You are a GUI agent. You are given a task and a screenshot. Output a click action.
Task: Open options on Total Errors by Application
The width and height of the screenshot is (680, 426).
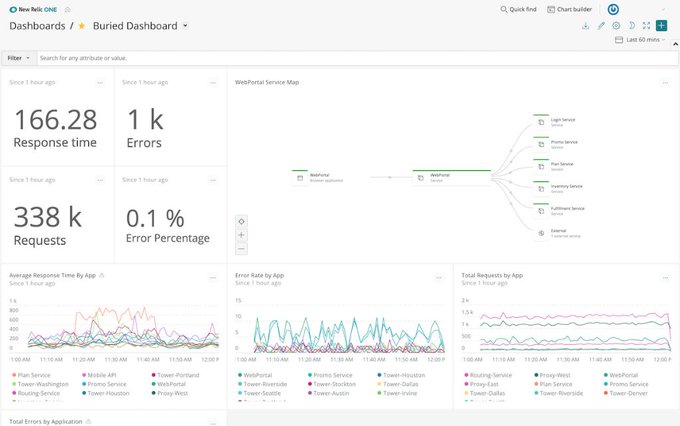[x=213, y=422]
